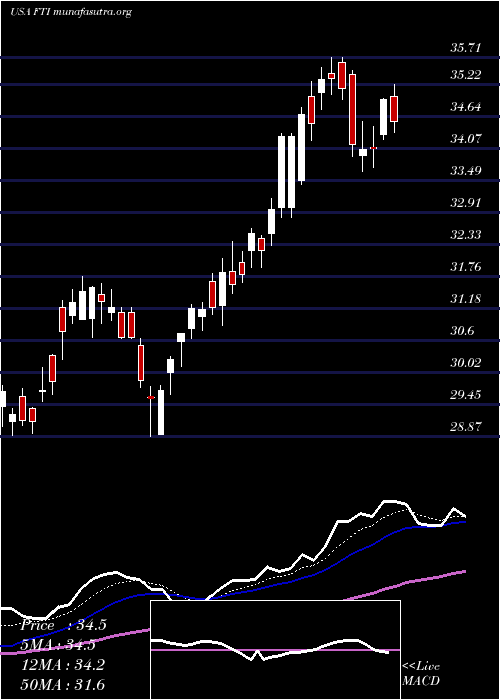Click the 31.18 price level label
The image size is (500, 700).
(x=466, y=298)
